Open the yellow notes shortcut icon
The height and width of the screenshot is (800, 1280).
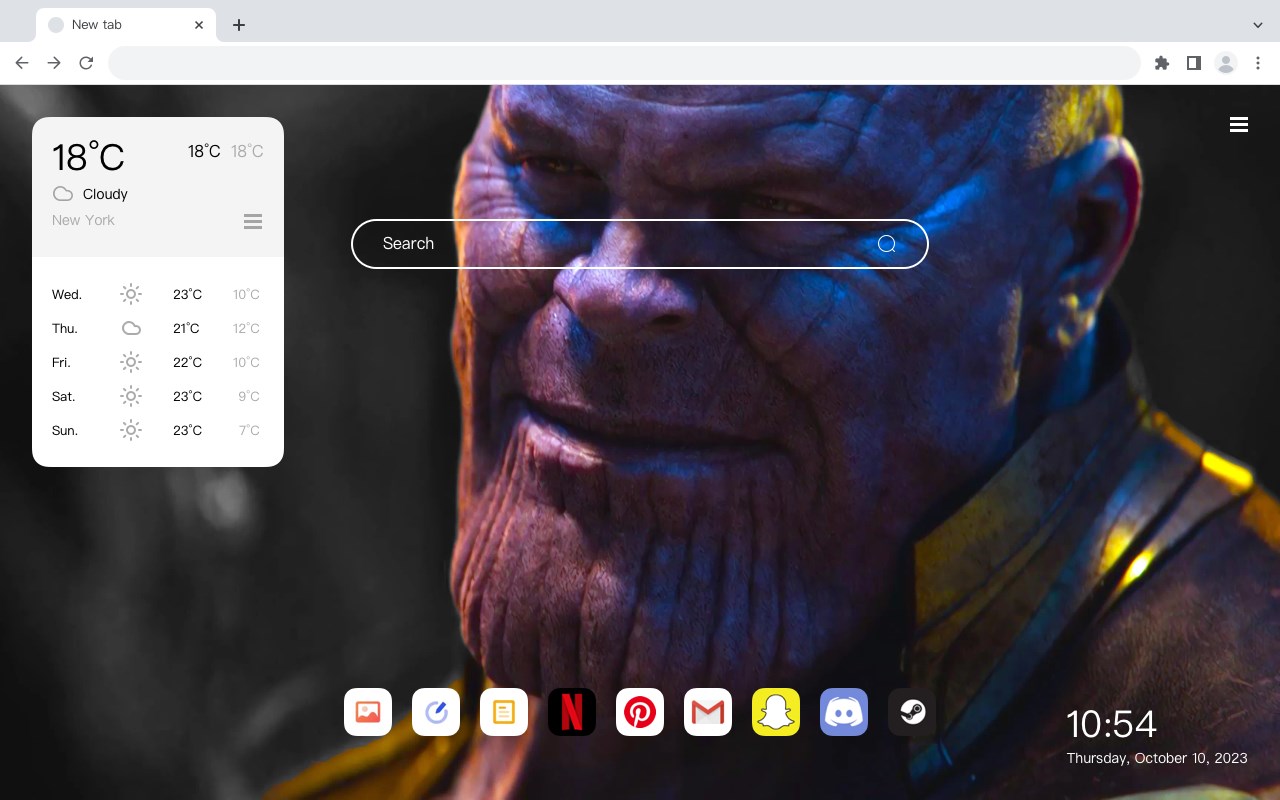point(504,712)
